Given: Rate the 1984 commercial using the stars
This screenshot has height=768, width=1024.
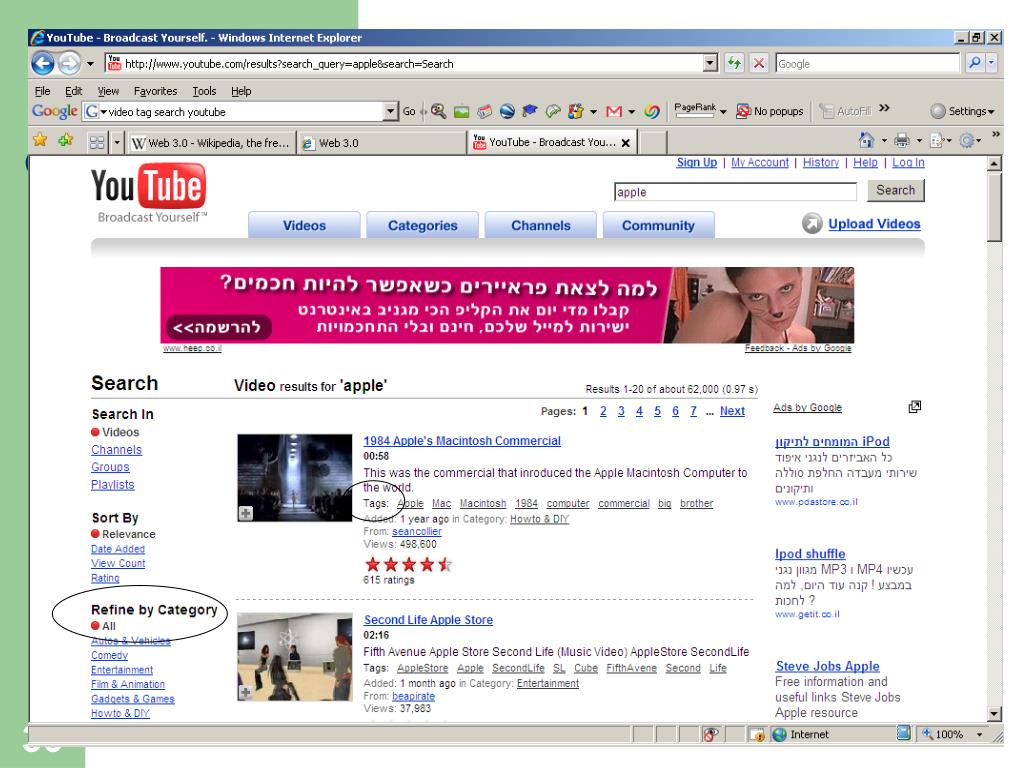Looking at the screenshot, I should (x=409, y=564).
